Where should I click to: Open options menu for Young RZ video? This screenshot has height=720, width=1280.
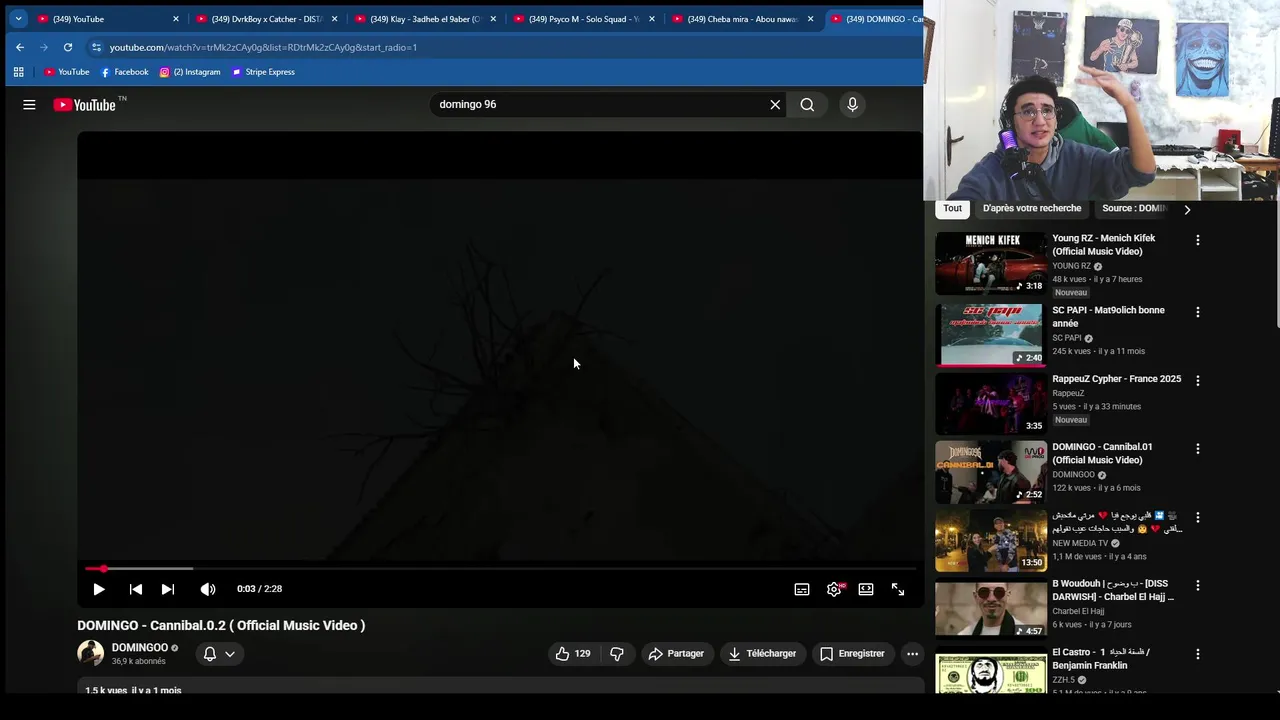coord(1198,240)
